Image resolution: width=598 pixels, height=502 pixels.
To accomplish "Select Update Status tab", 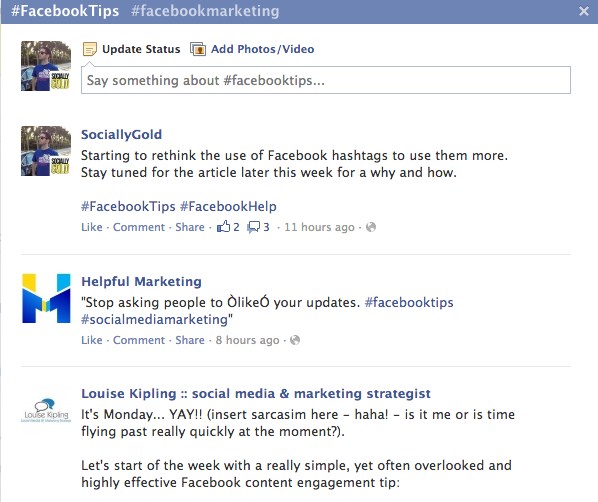I will pyautogui.click(x=141, y=49).
